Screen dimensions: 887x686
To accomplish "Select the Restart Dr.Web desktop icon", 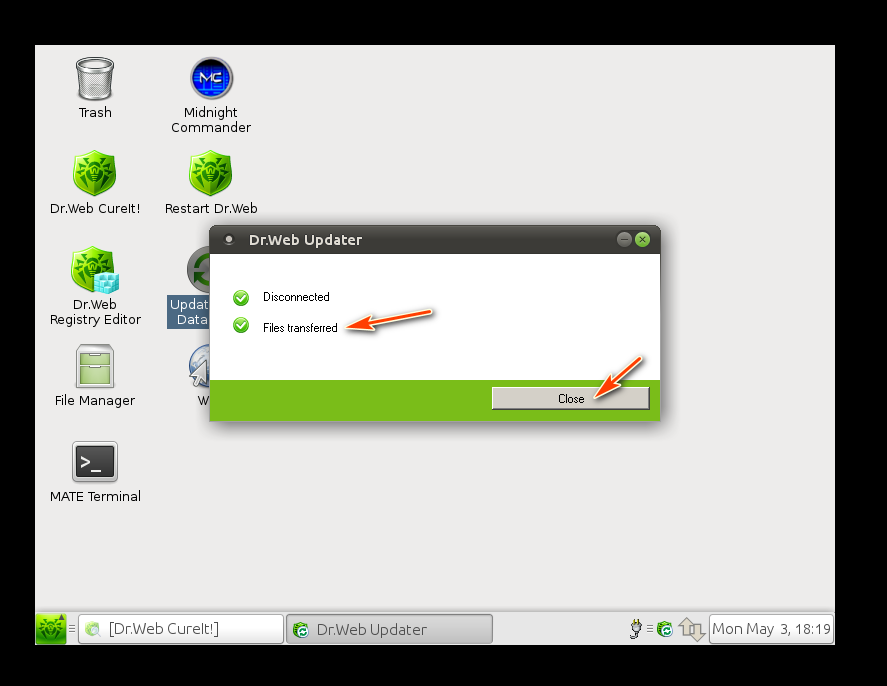I will pyautogui.click(x=210, y=173).
